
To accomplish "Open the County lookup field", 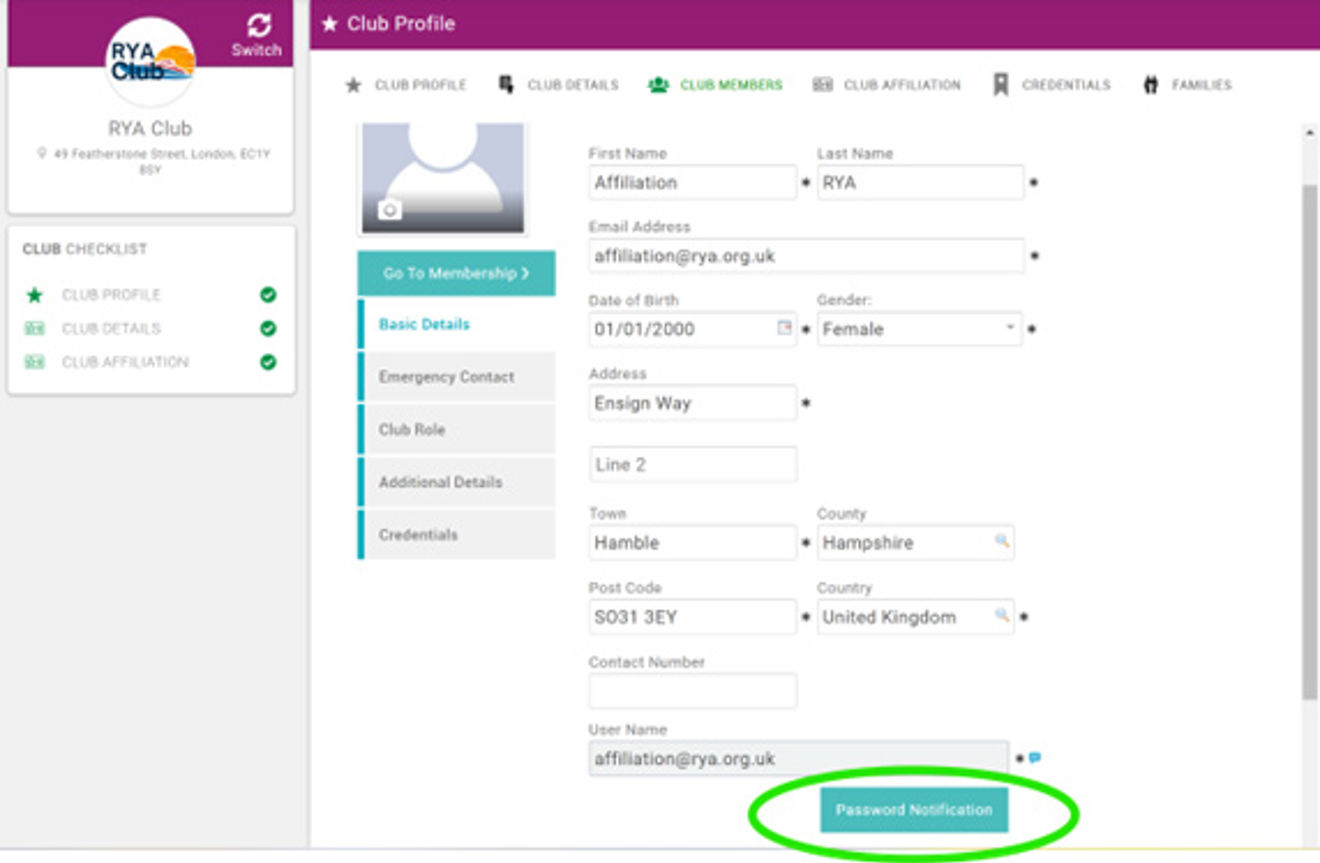I will click(905, 543).
